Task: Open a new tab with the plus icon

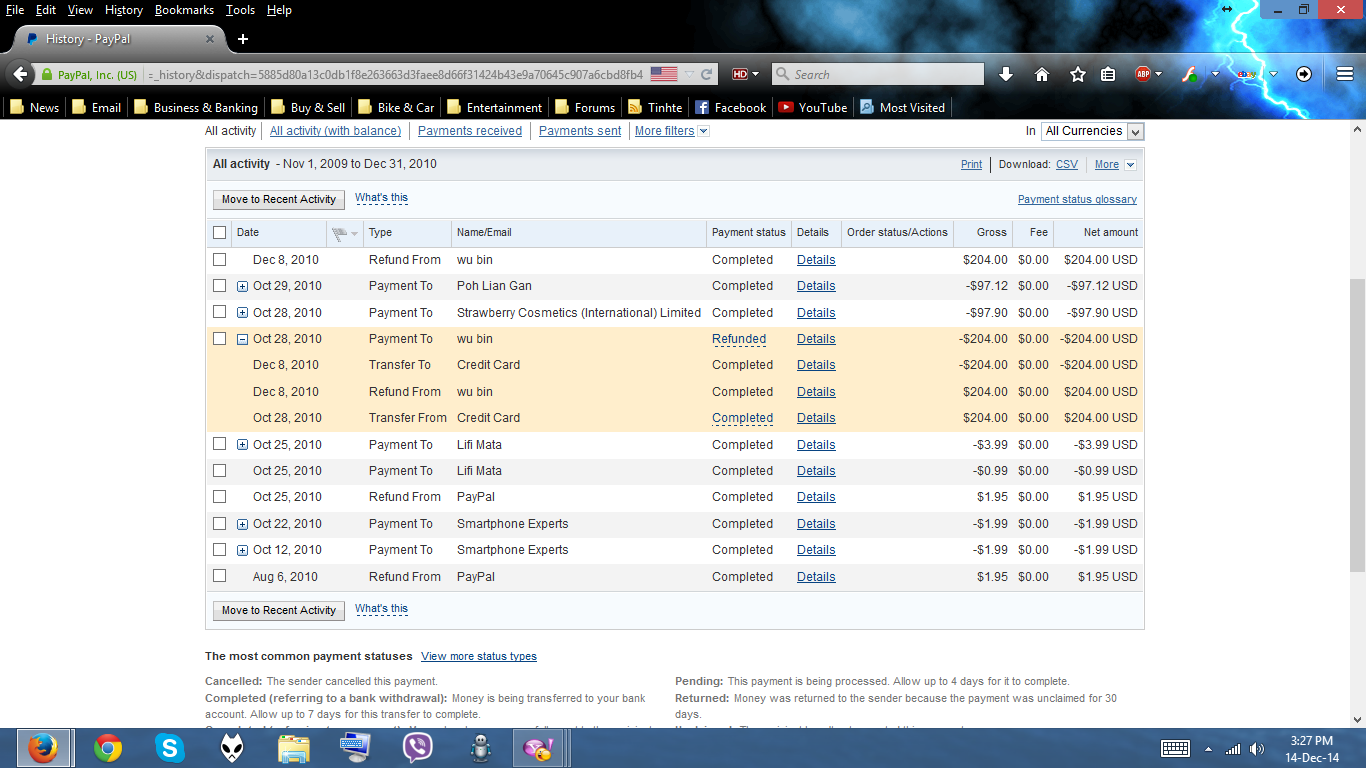Action: click(x=242, y=39)
